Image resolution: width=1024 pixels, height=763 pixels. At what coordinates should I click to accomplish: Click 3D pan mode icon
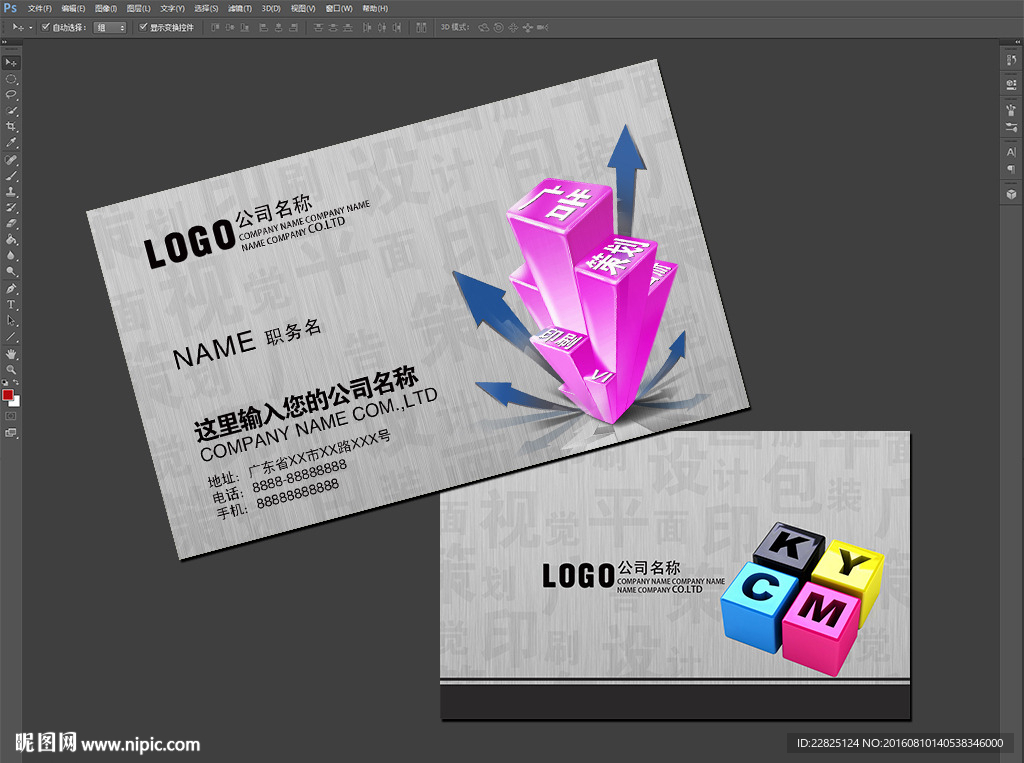pos(513,27)
